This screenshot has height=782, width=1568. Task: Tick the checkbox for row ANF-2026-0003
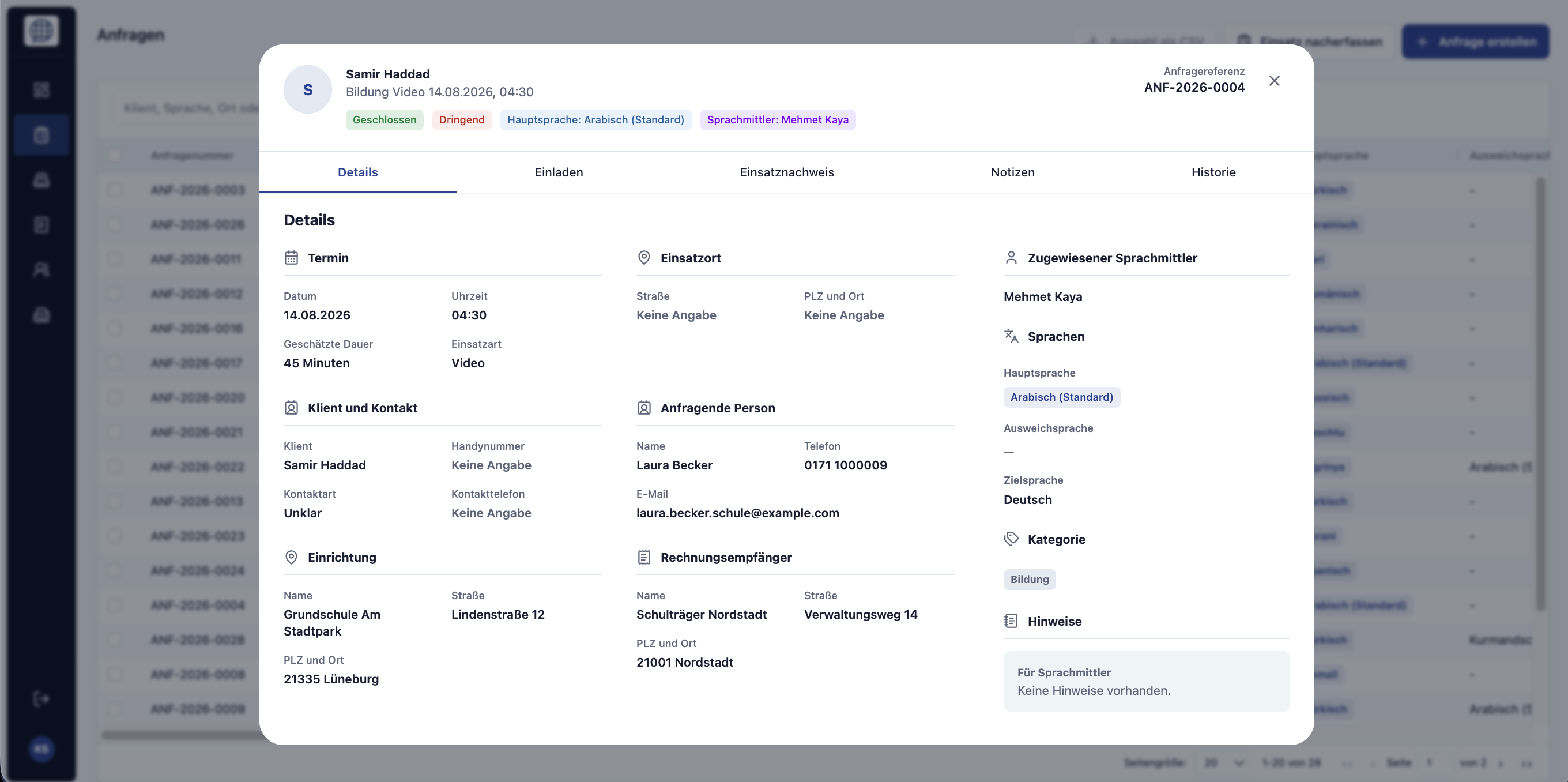pyautogui.click(x=115, y=190)
